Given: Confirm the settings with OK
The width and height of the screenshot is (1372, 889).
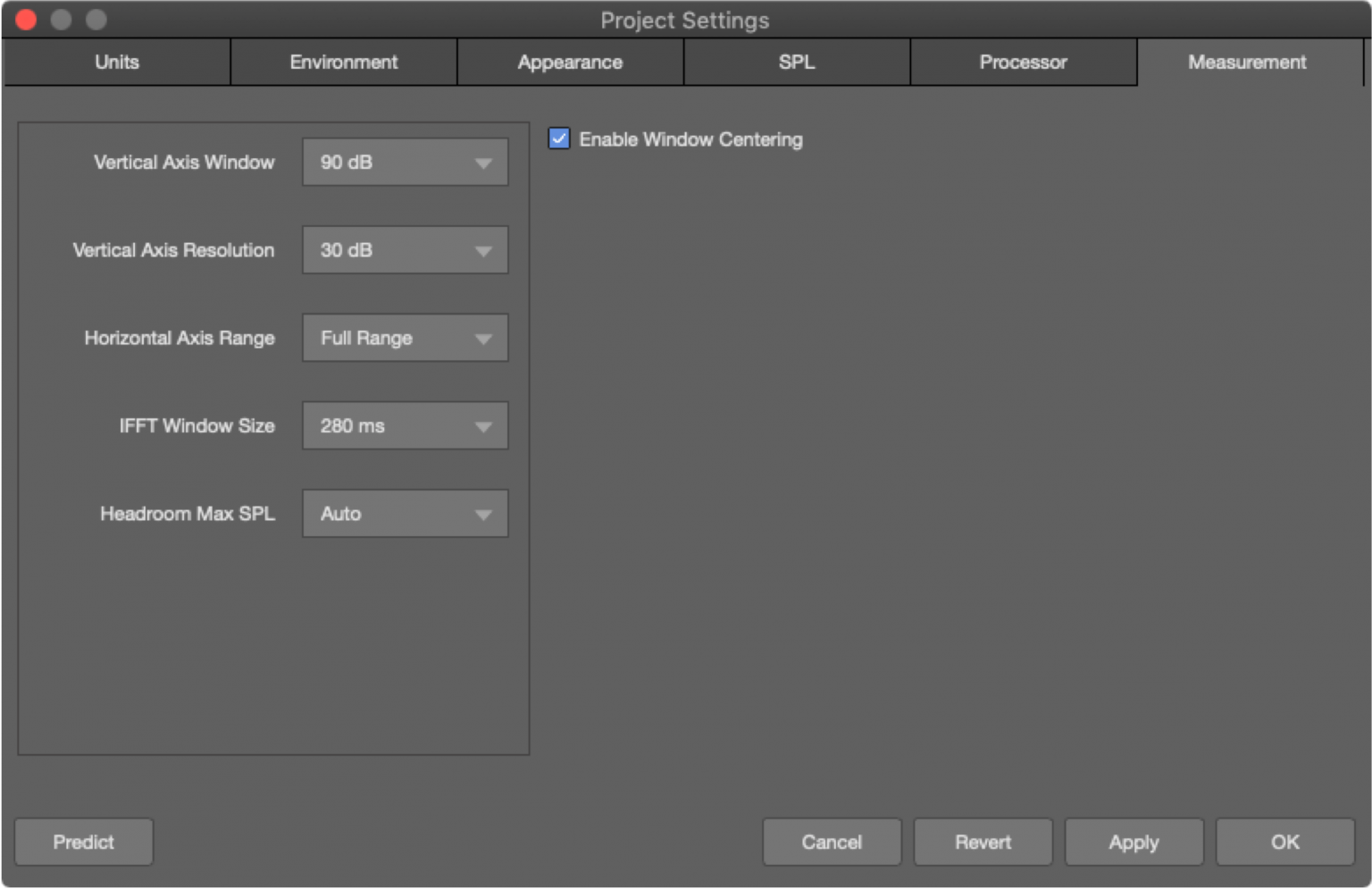Looking at the screenshot, I should point(1284,842).
